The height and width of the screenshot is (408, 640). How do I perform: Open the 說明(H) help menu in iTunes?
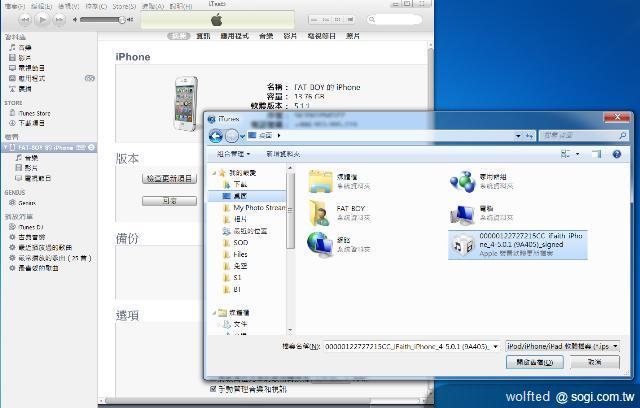click(x=180, y=6)
